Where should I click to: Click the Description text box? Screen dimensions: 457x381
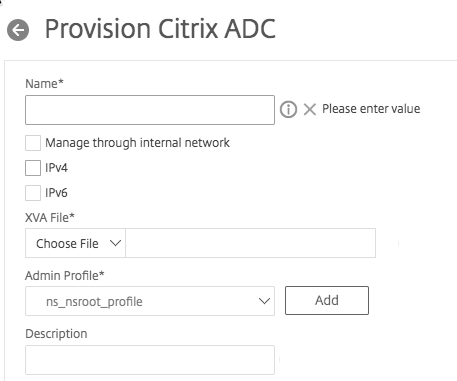pyautogui.click(x=150, y=360)
